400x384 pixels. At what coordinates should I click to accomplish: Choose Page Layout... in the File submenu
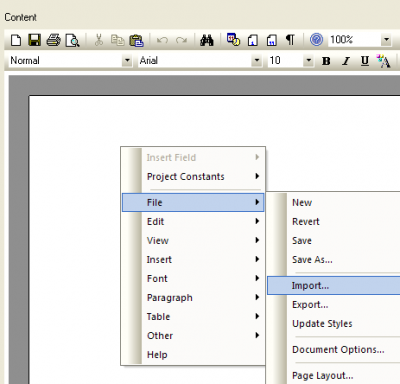(x=333, y=375)
